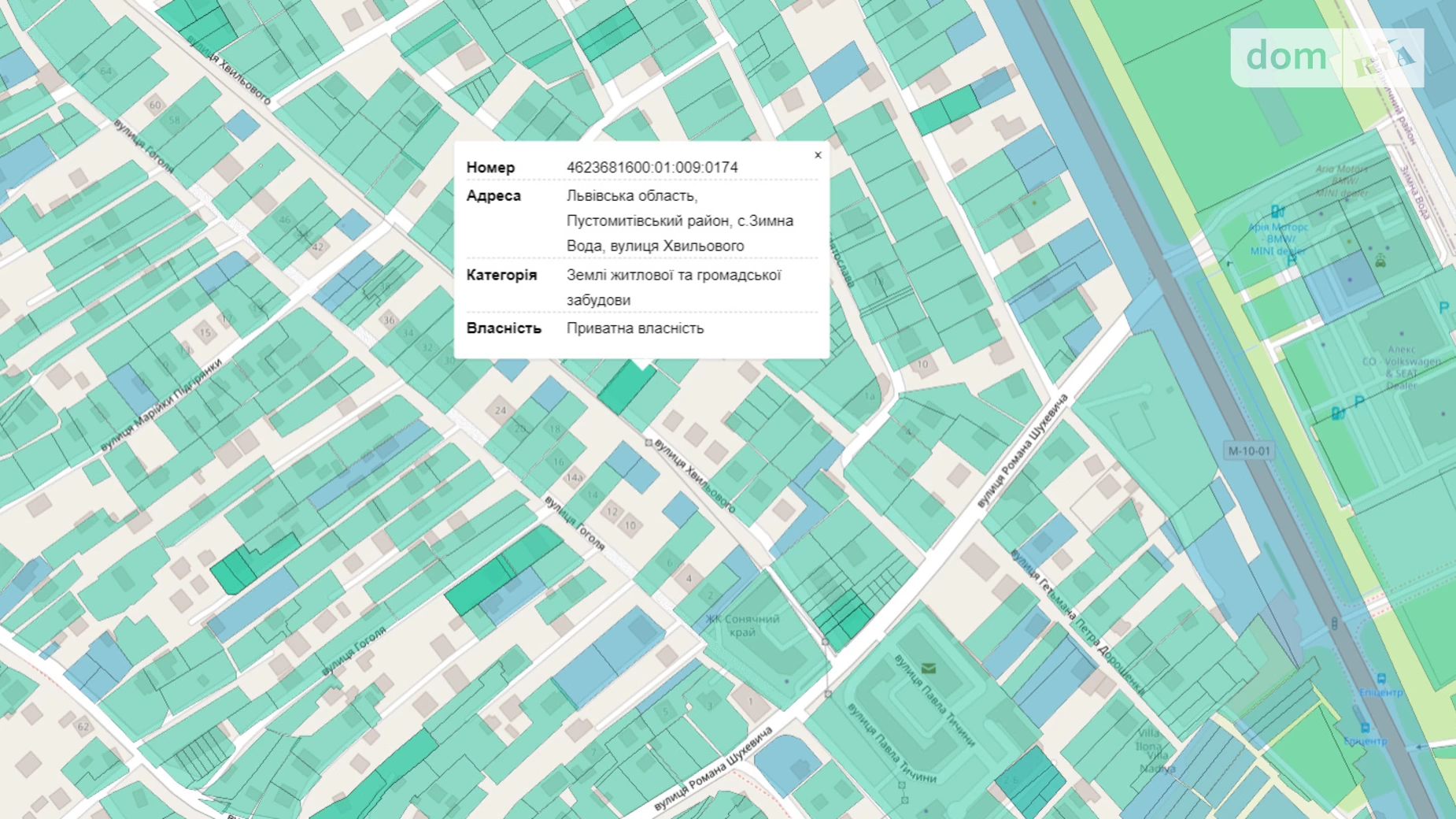Click the Приватна власність ownership value
1456x819 pixels.
[634, 328]
